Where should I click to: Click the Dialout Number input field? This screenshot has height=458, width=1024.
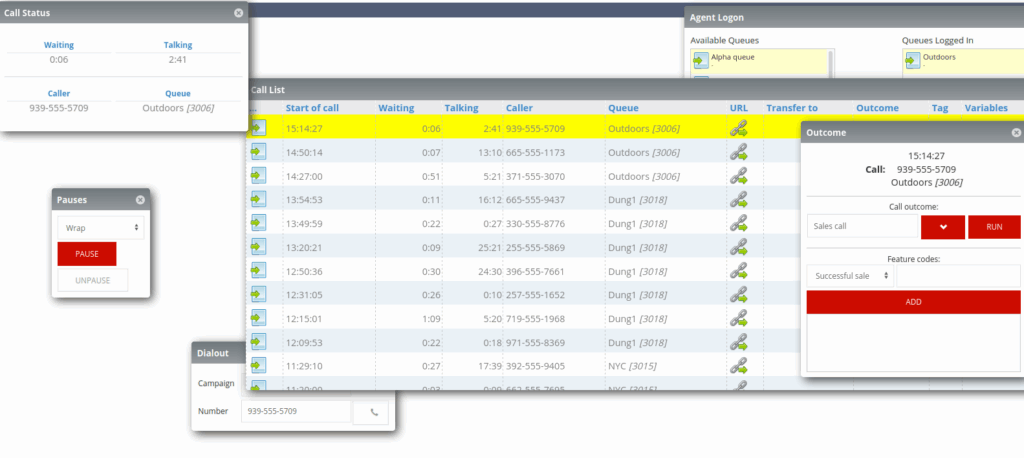(x=296, y=411)
